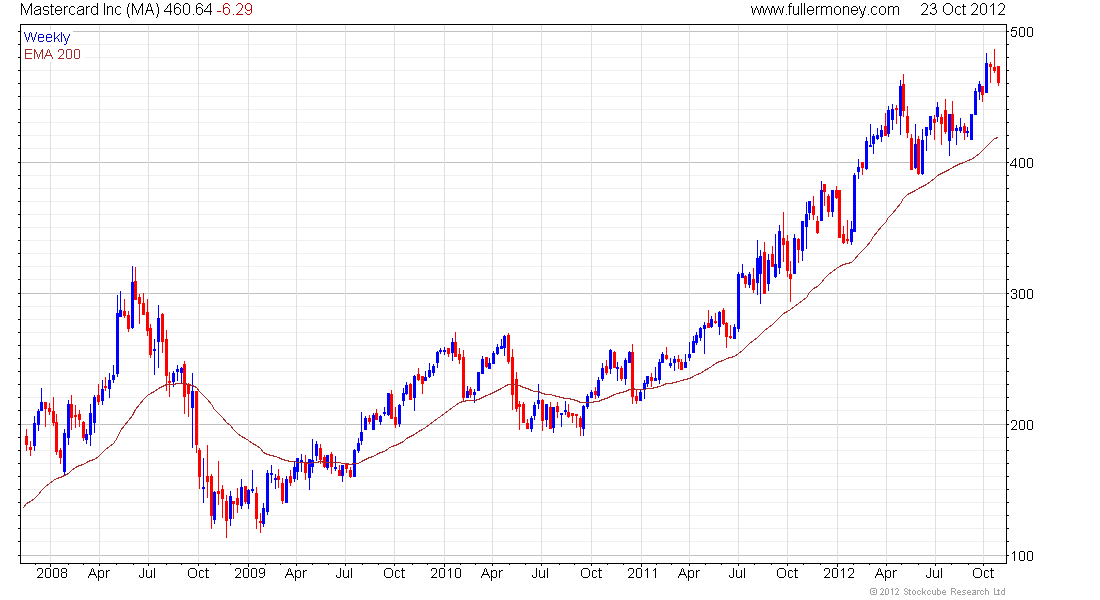Click the 400 price axis label
Viewport: 1100px width, 600px height.
pos(1021,163)
